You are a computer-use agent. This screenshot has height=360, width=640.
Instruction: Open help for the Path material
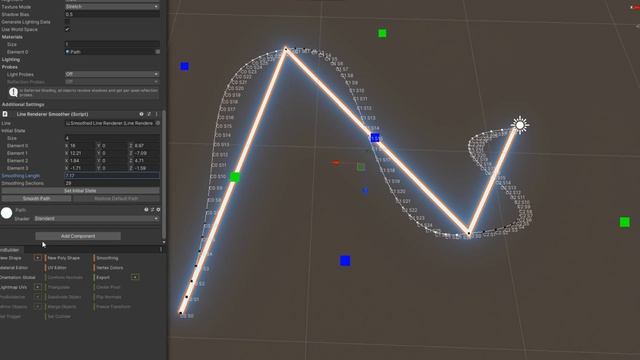[x=146, y=210]
